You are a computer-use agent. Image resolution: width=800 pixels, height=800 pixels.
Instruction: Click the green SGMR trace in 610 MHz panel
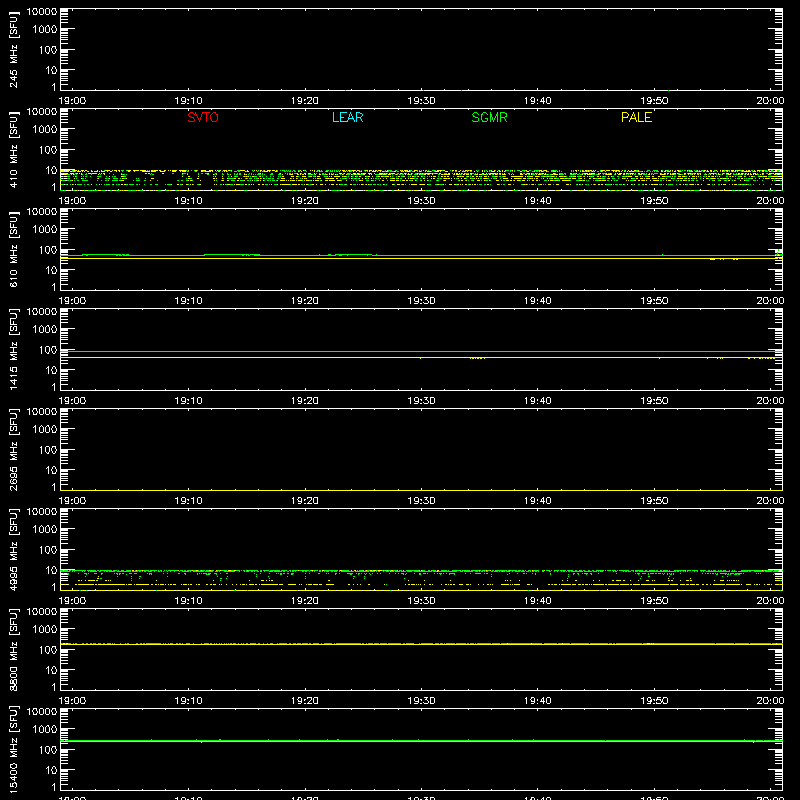421,255
